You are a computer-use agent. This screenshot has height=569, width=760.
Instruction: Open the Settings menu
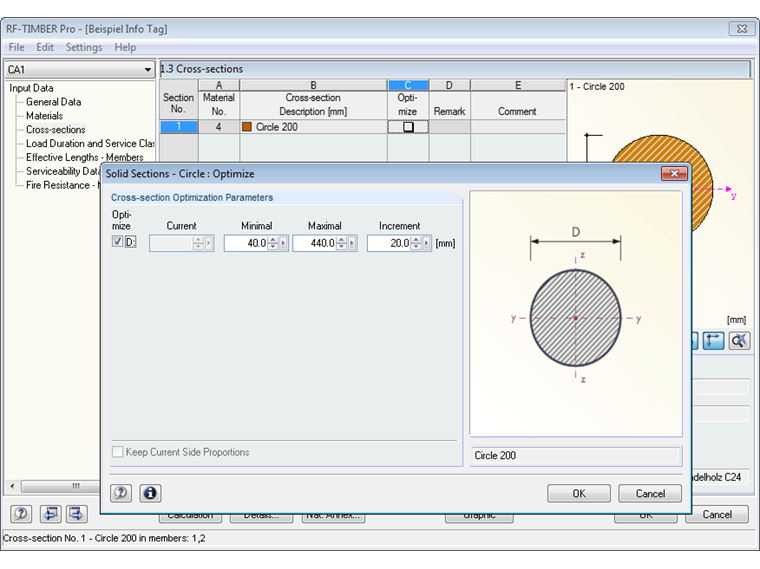coord(84,47)
